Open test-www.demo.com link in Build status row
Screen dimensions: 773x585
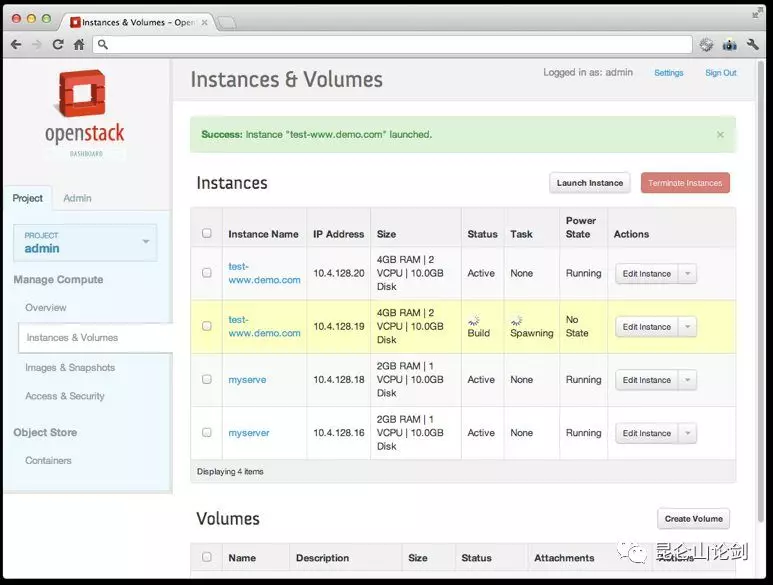264,326
